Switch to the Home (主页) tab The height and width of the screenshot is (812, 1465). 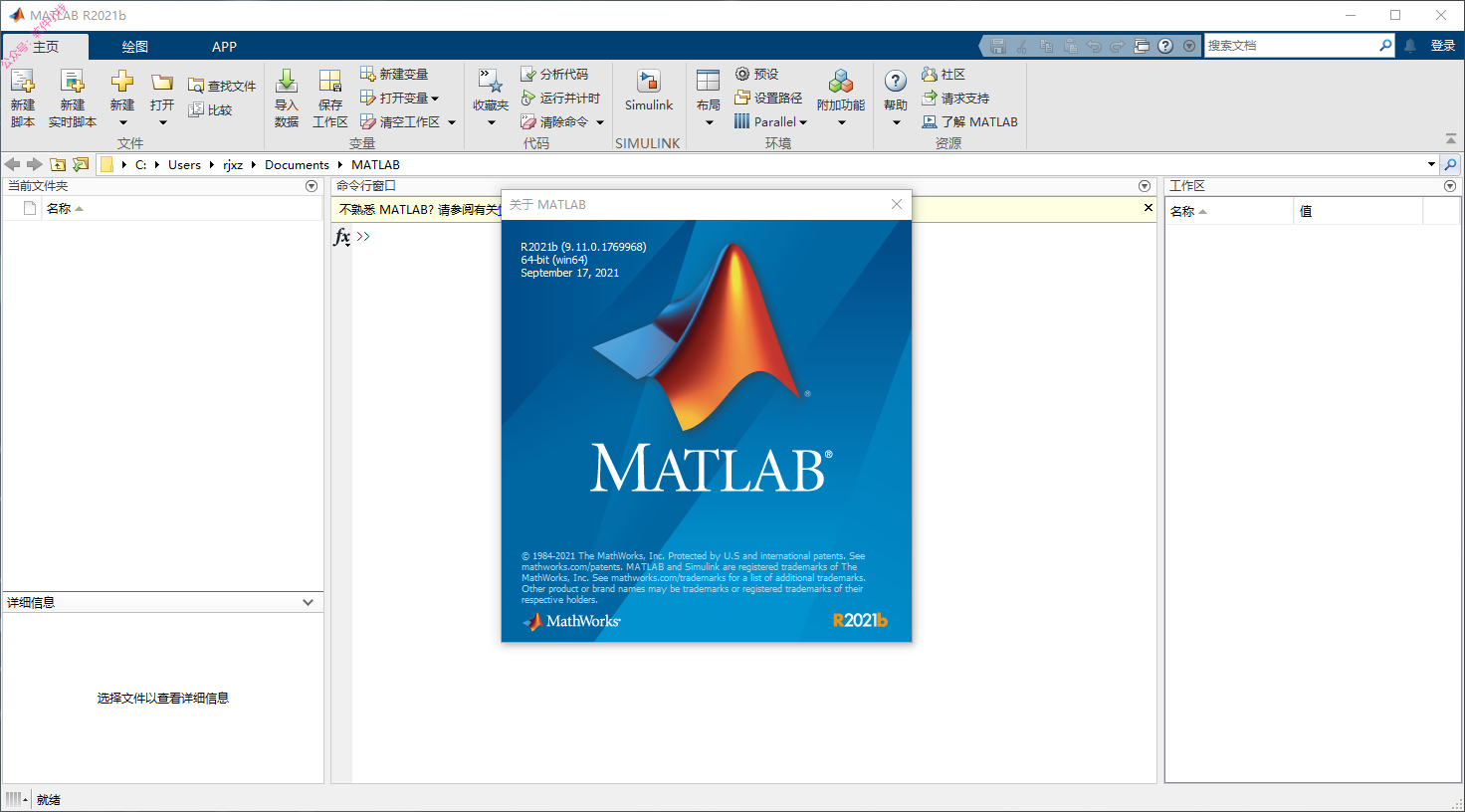(x=45, y=47)
